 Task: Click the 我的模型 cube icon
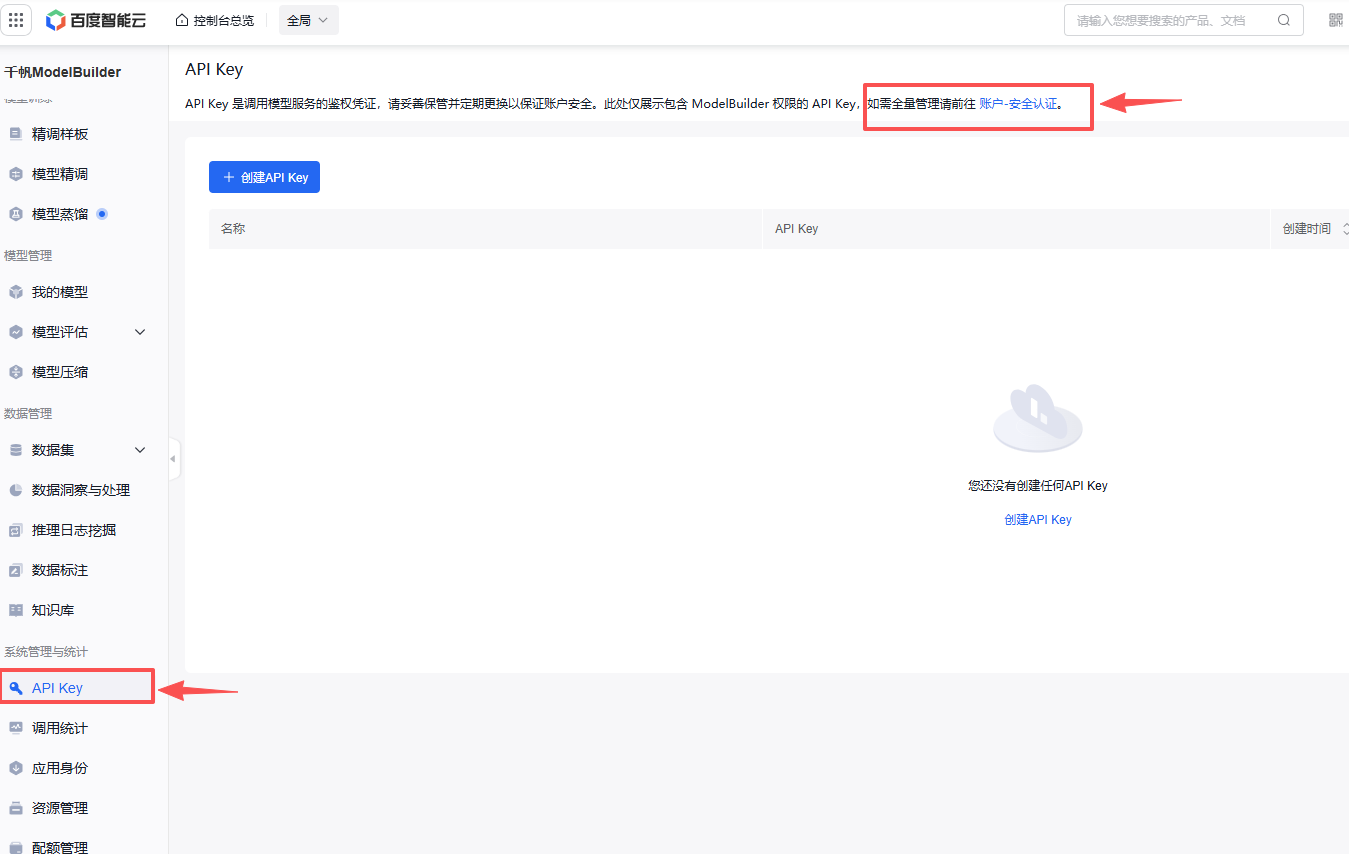coord(16,292)
